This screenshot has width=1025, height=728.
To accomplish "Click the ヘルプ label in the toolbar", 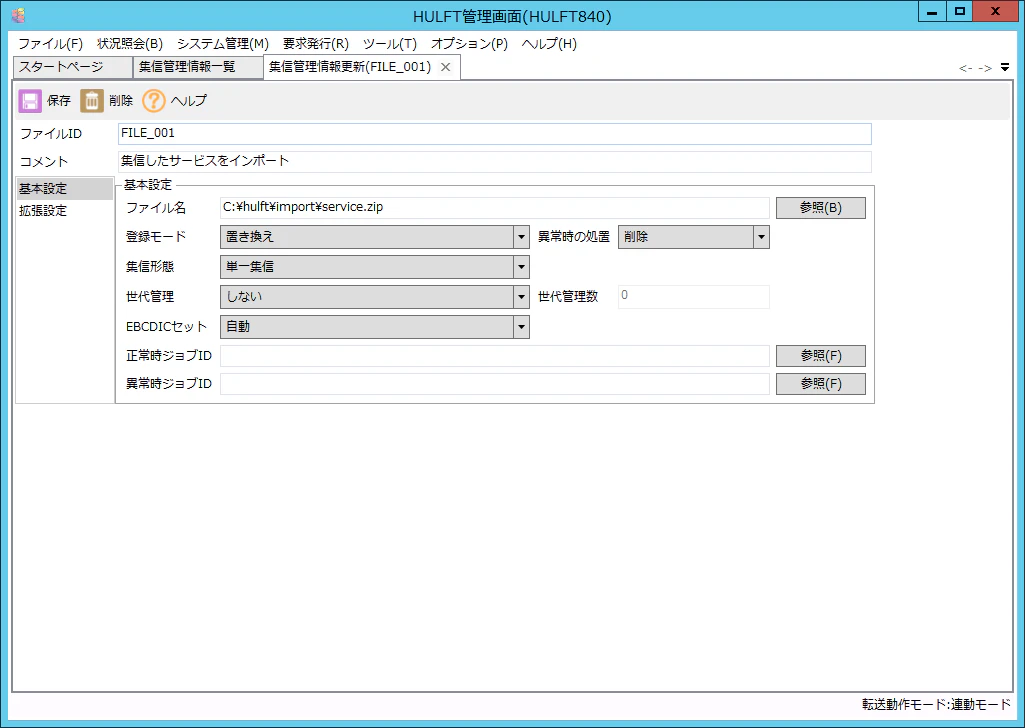I will [x=189, y=101].
